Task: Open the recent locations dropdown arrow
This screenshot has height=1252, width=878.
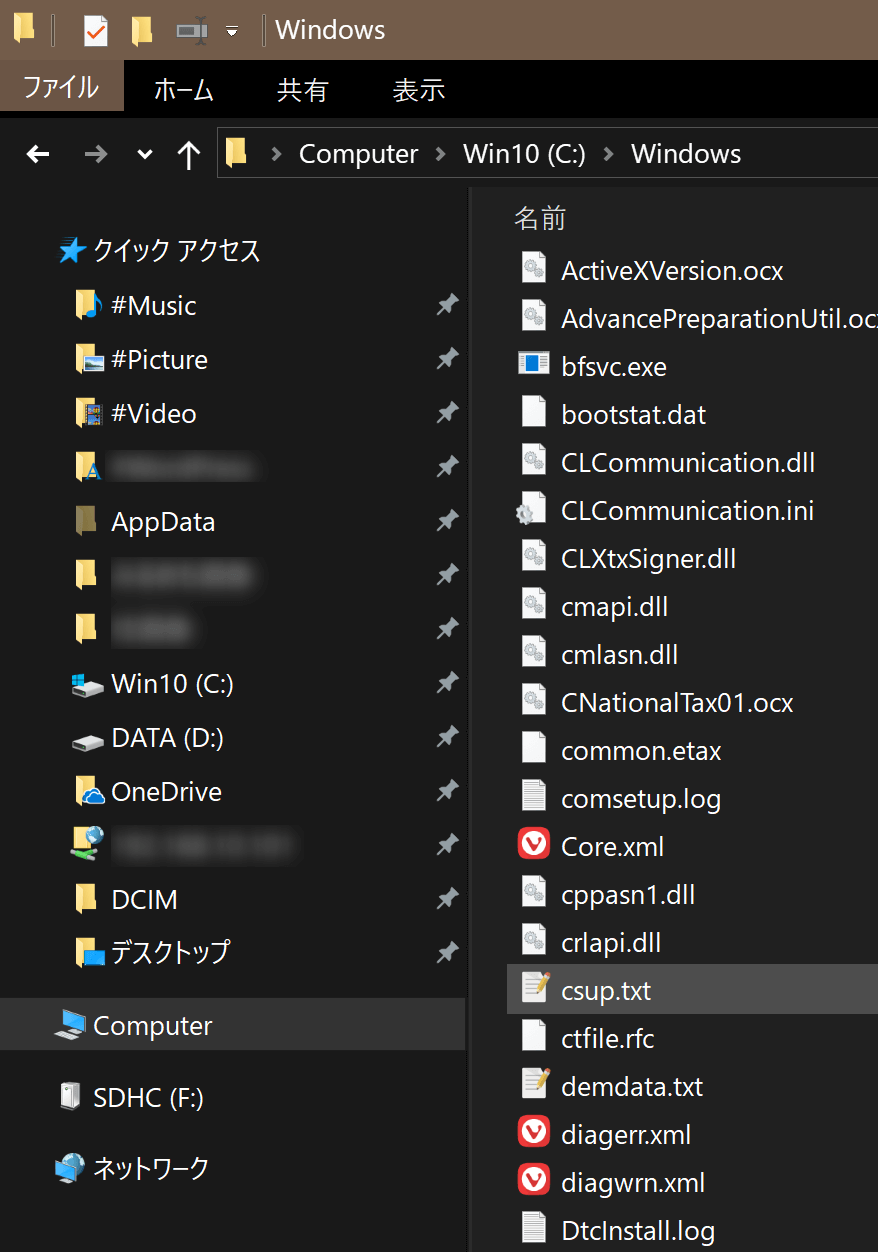Action: tap(145, 154)
